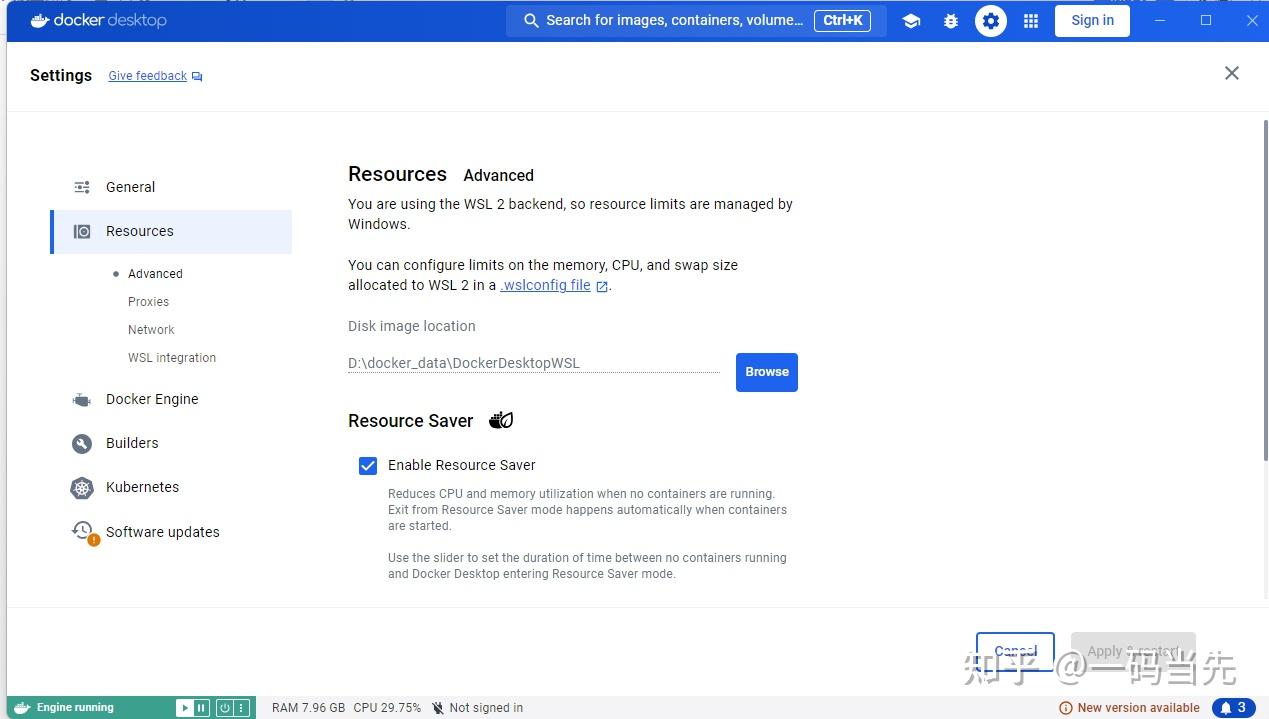The image size is (1269, 719).
Task: Click the Apply & restart button
Action: coord(1133,651)
